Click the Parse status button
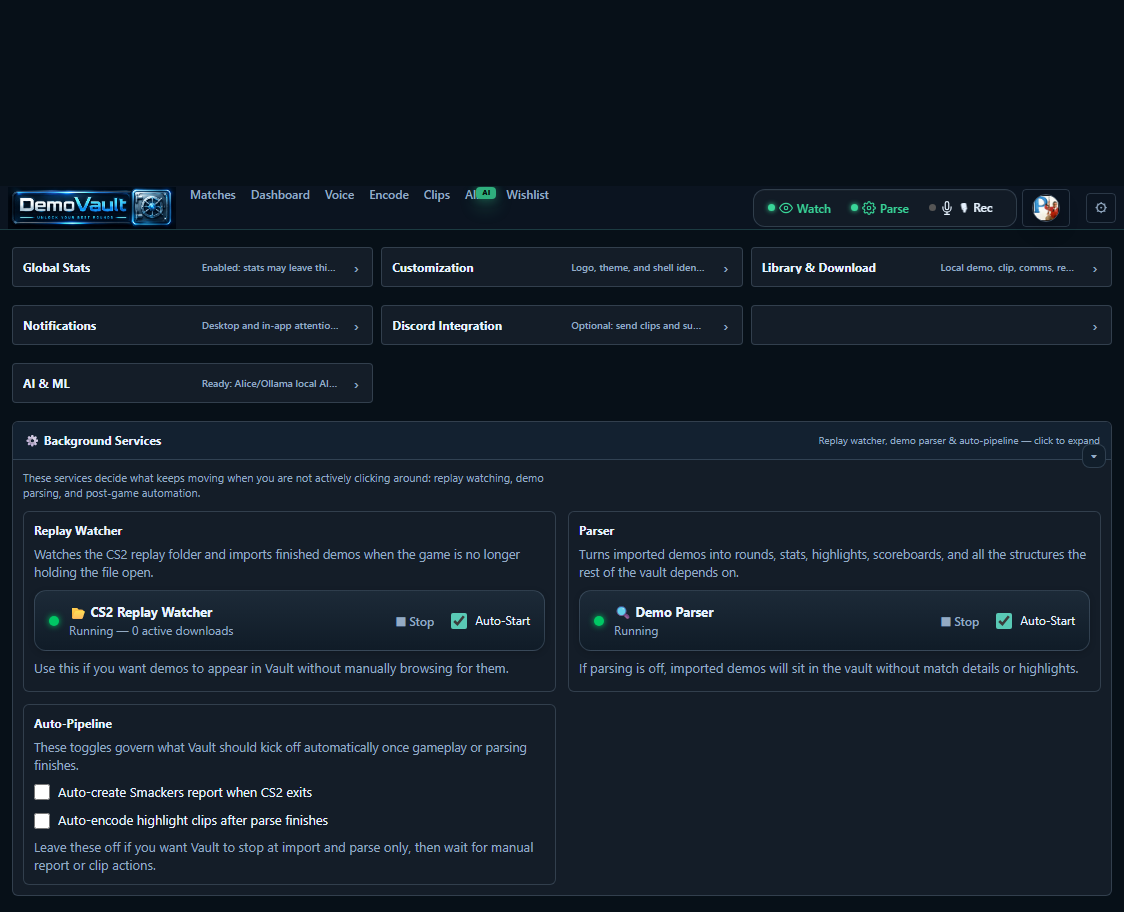The image size is (1124, 912). (880, 209)
